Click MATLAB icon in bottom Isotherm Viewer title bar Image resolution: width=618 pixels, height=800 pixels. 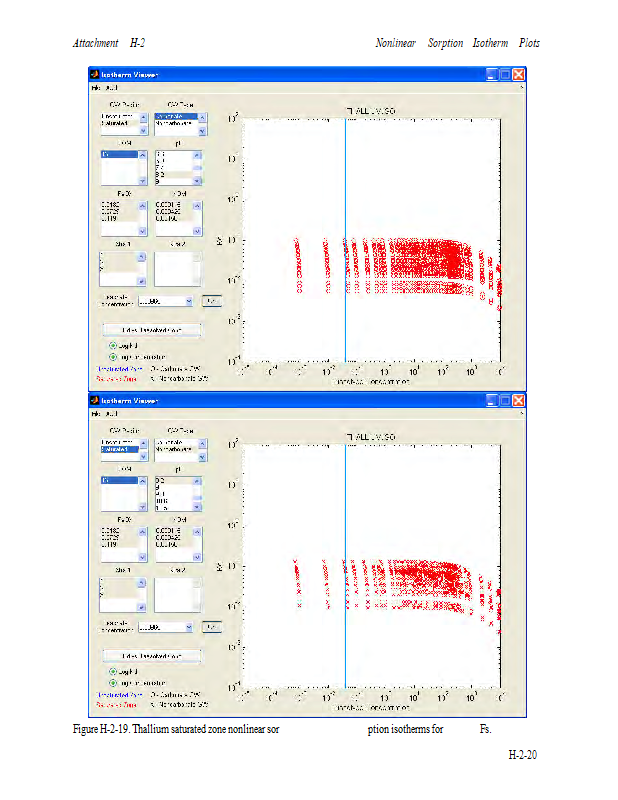pyautogui.click(x=95, y=400)
